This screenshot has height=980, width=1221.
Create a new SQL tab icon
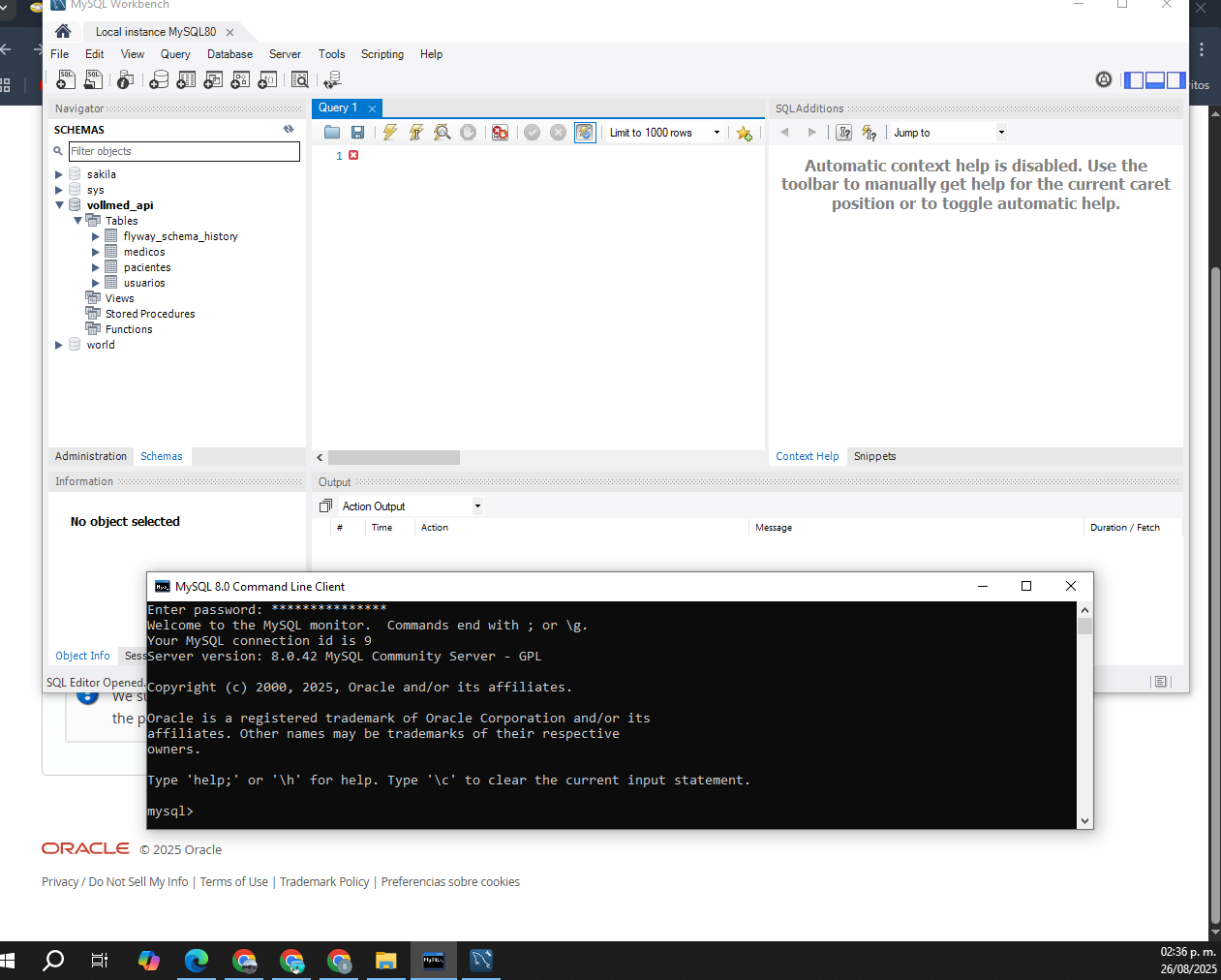[x=66, y=79]
